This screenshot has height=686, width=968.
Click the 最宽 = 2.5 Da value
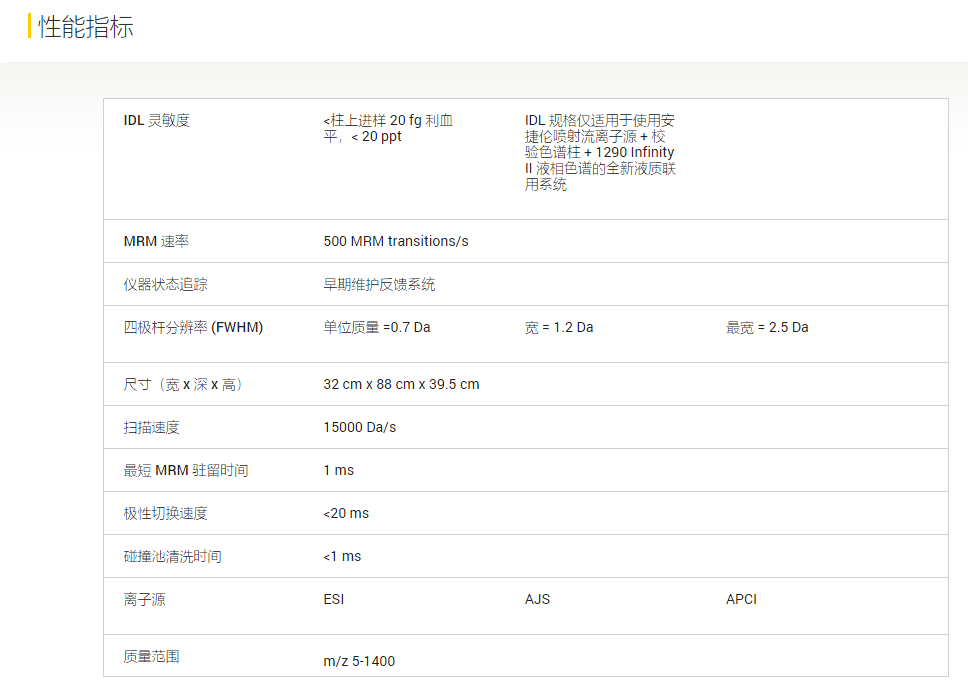767,327
